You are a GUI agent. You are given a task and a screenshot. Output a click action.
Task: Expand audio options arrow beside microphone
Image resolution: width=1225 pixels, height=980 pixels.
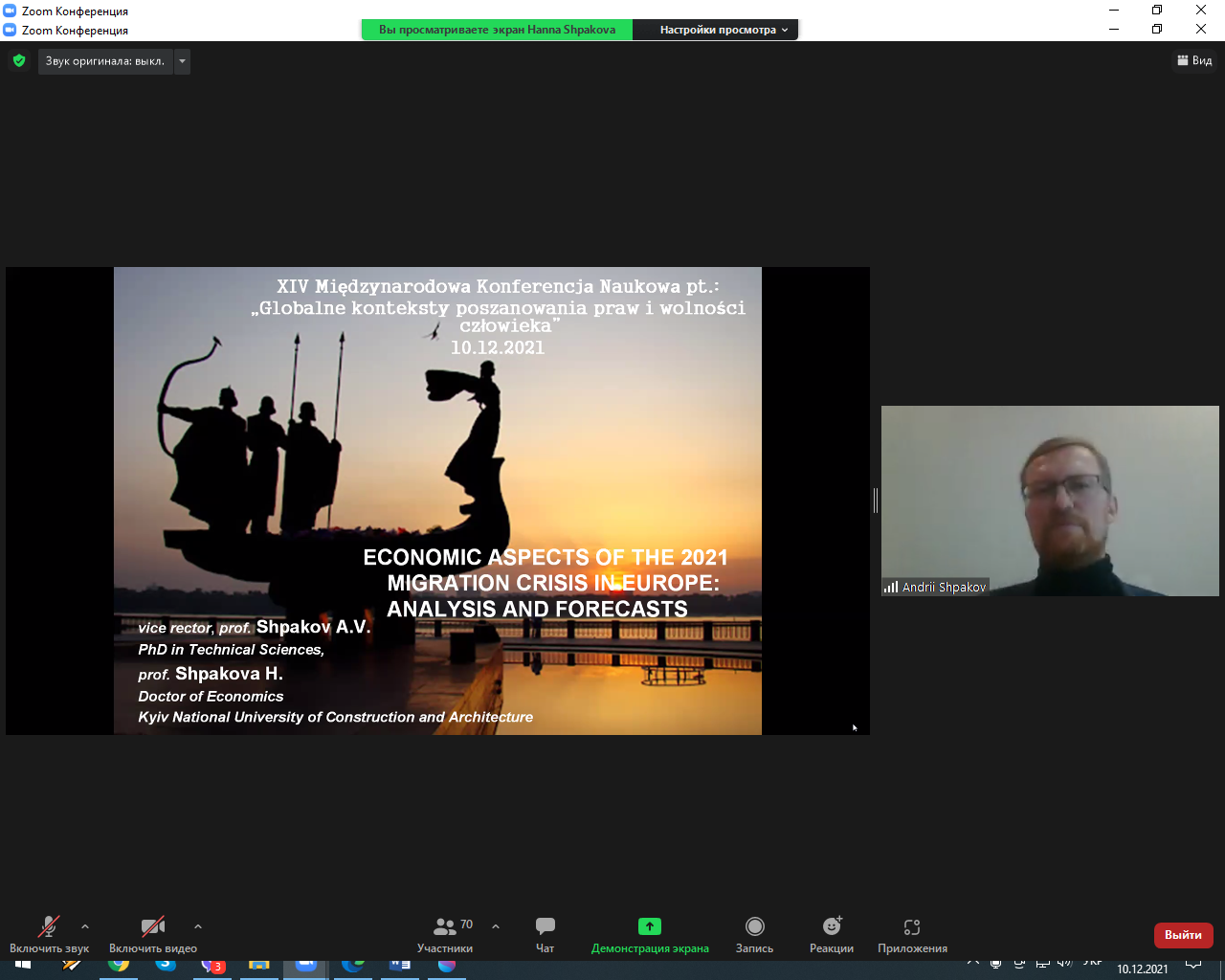pyautogui.click(x=85, y=926)
